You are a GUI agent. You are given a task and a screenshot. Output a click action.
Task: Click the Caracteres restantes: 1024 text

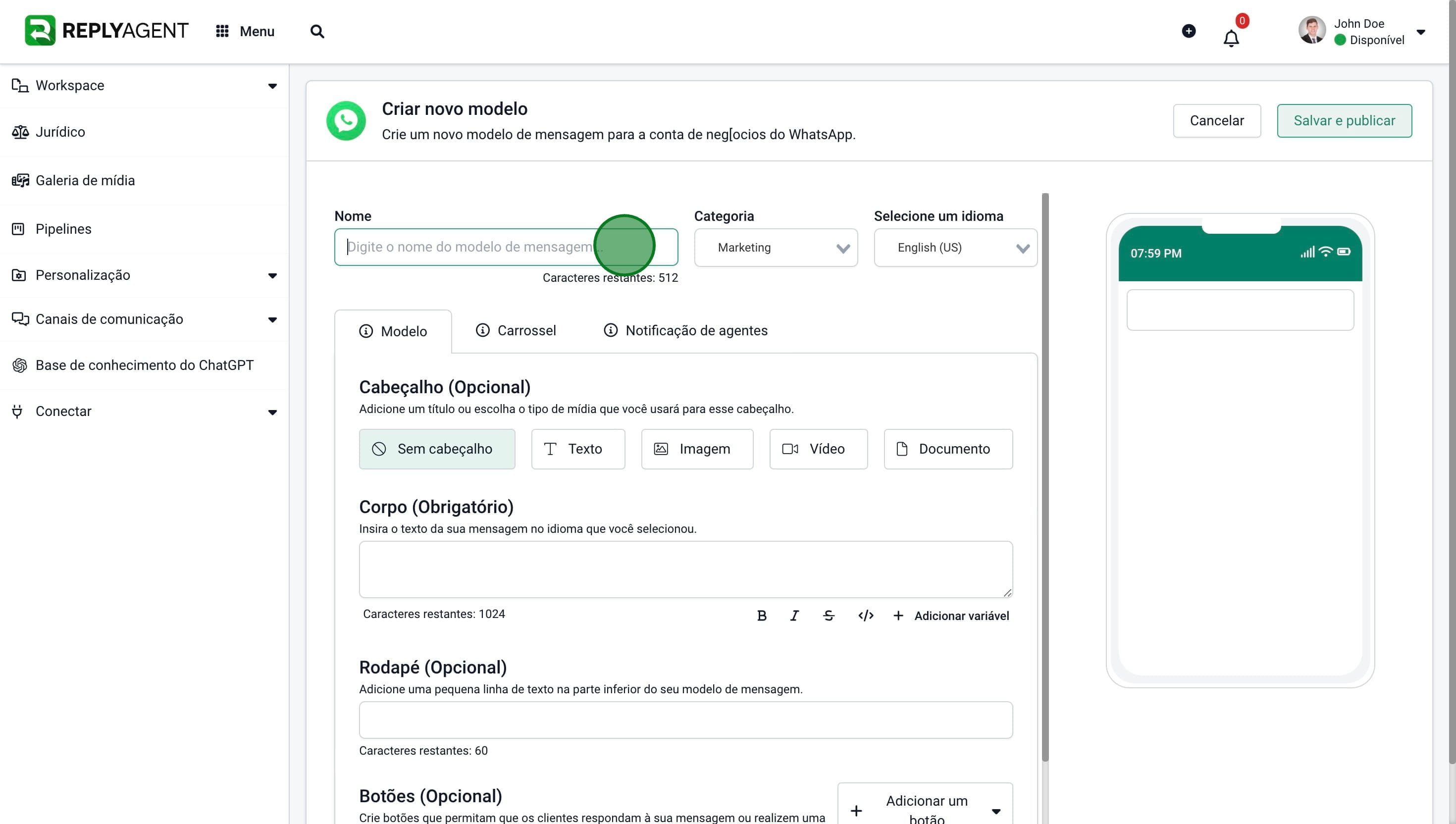click(x=433, y=614)
